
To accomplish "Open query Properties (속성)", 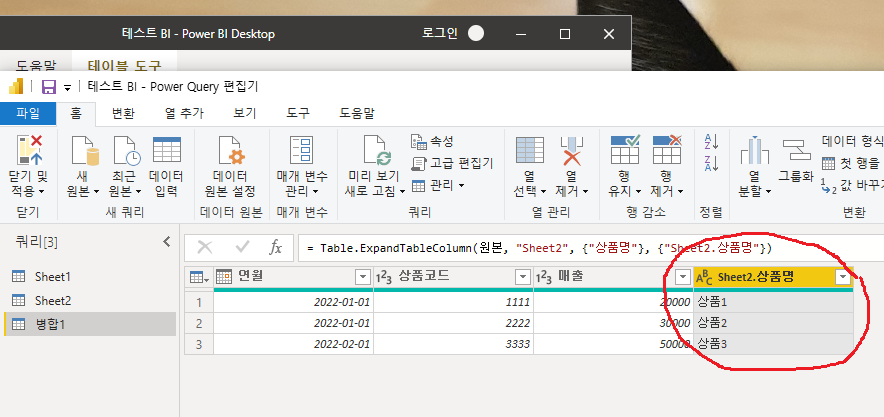I will tap(432, 141).
